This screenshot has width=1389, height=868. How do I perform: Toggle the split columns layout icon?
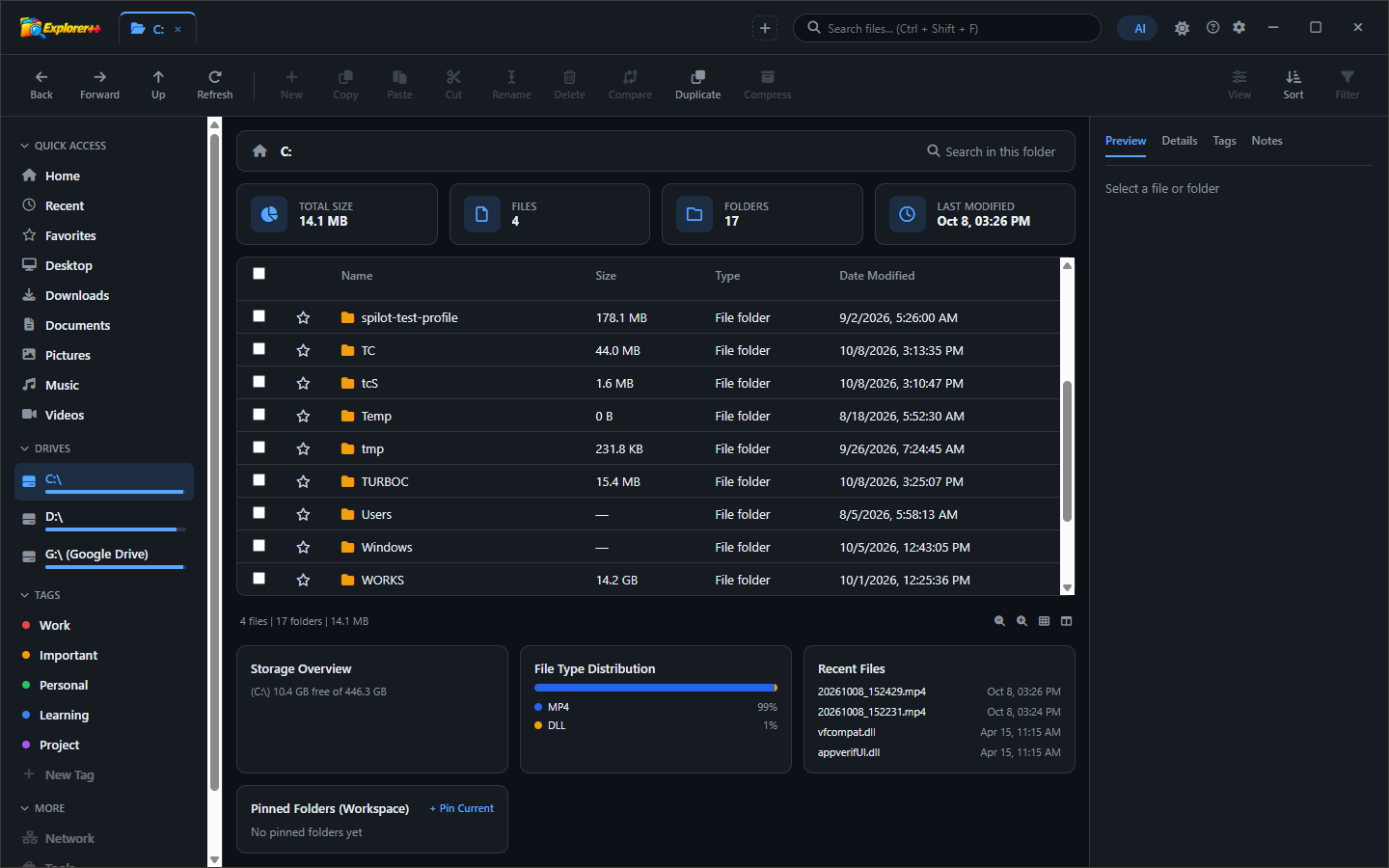point(1066,621)
